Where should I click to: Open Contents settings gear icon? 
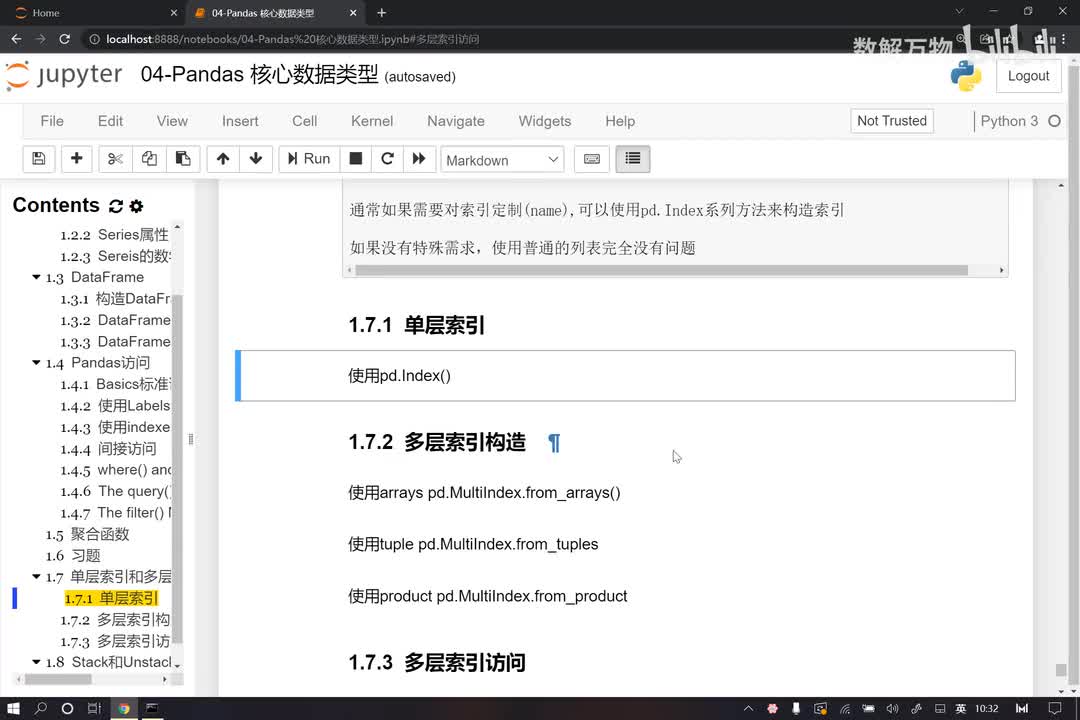point(136,206)
